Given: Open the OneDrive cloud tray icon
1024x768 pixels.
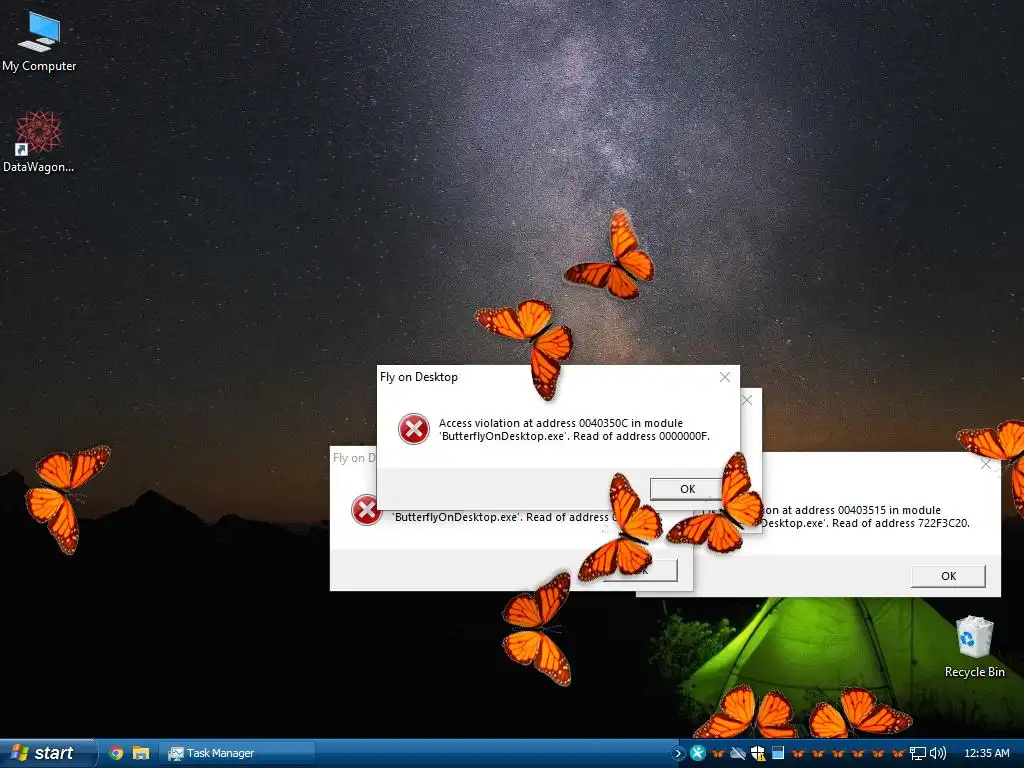Looking at the screenshot, I should pos(738,754).
